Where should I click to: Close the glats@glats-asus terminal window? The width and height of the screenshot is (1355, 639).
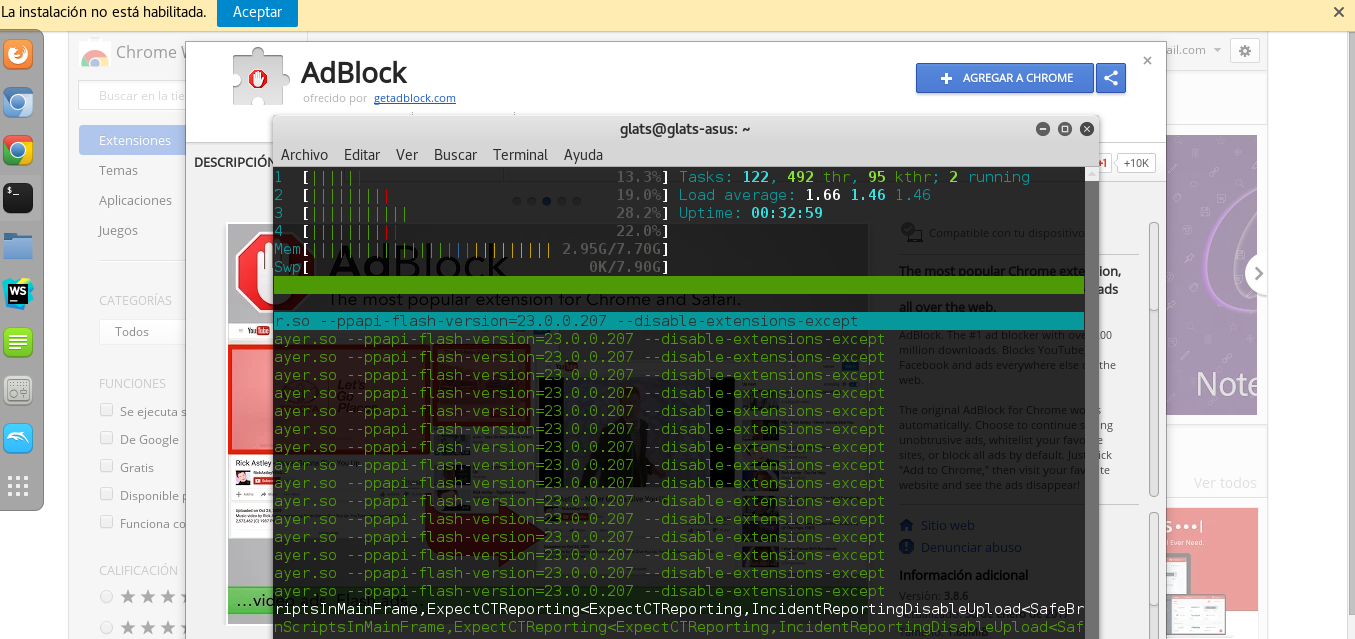(1087, 129)
